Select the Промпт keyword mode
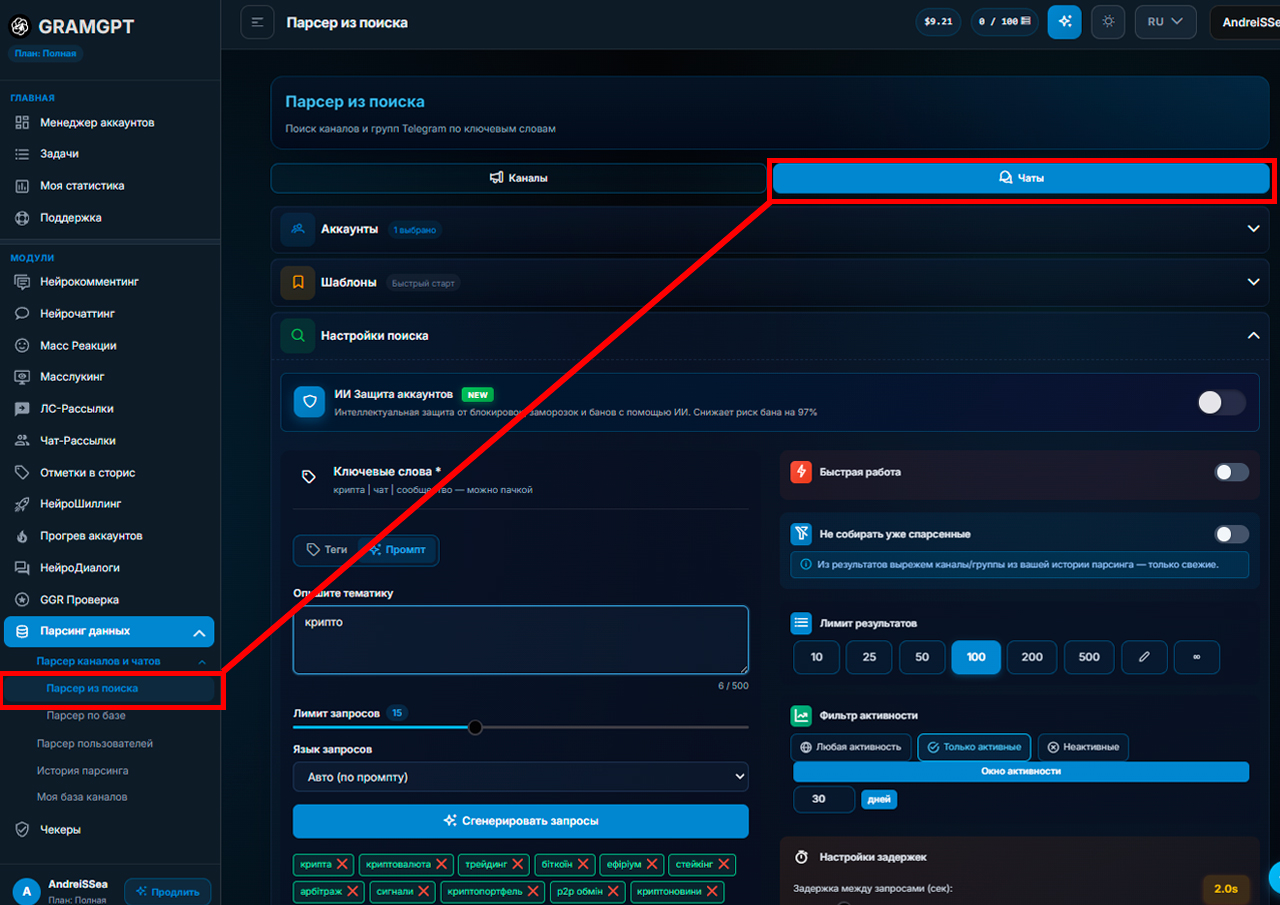1280x905 pixels. coord(398,550)
